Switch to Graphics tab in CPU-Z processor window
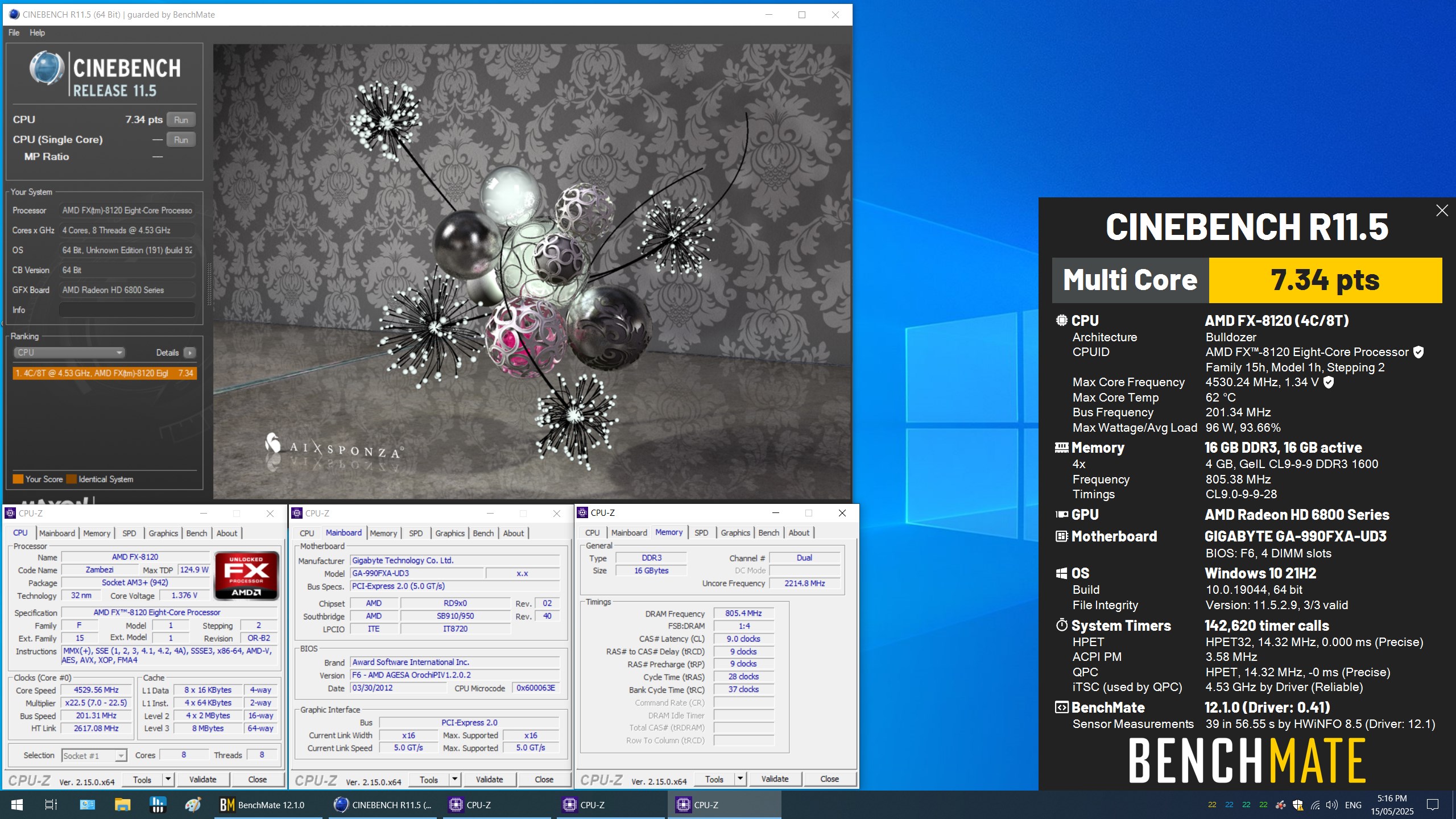Viewport: 1456px width, 819px height. 163,533
